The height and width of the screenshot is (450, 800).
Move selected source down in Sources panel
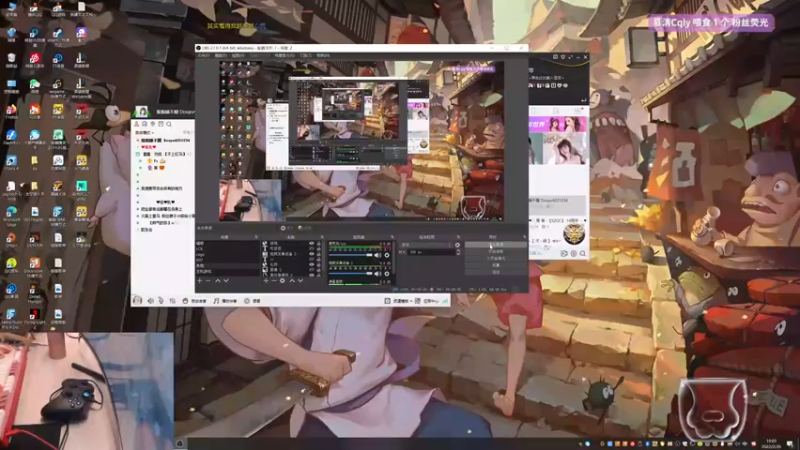coord(301,281)
